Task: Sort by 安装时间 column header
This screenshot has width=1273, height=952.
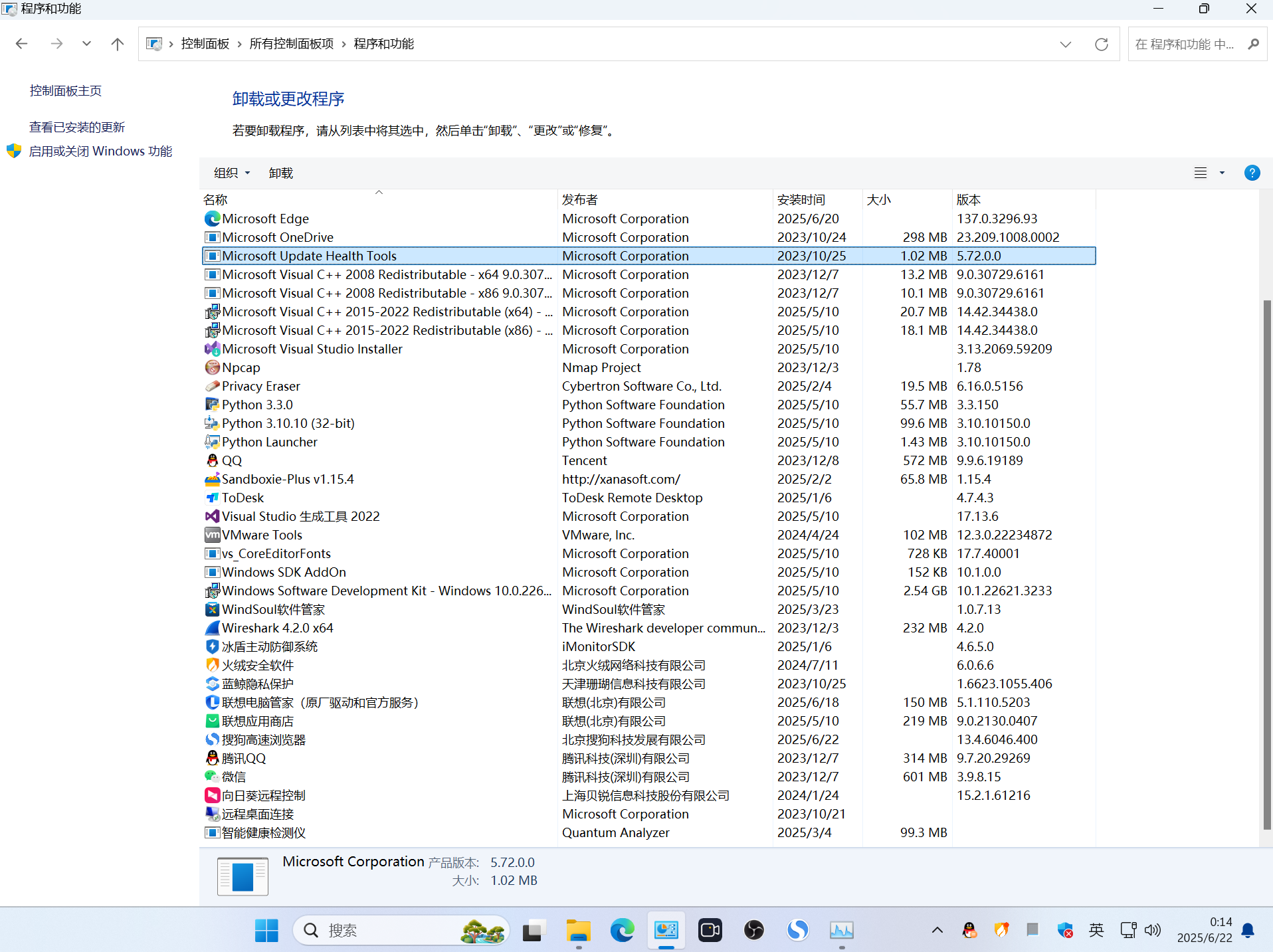Action: coord(818,199)
